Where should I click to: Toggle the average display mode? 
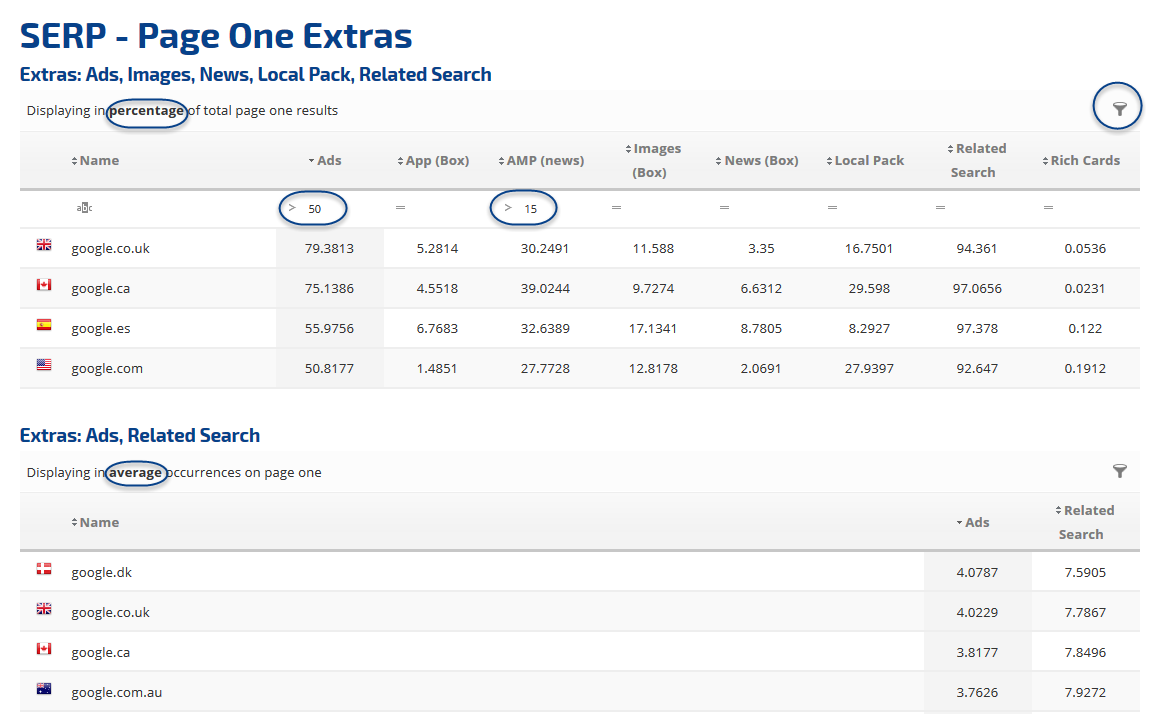tap(135, 473)
